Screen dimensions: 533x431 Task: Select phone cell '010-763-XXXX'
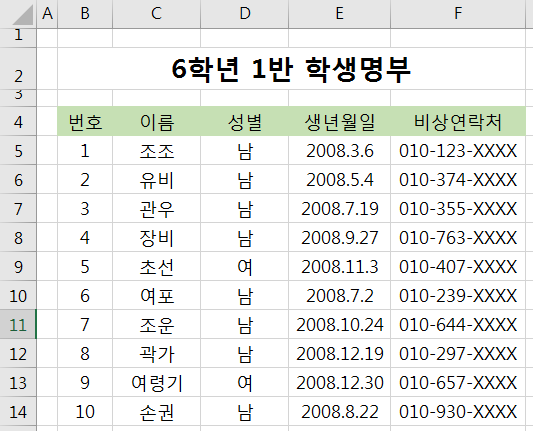pyautogui.click(x=458, y=237)
